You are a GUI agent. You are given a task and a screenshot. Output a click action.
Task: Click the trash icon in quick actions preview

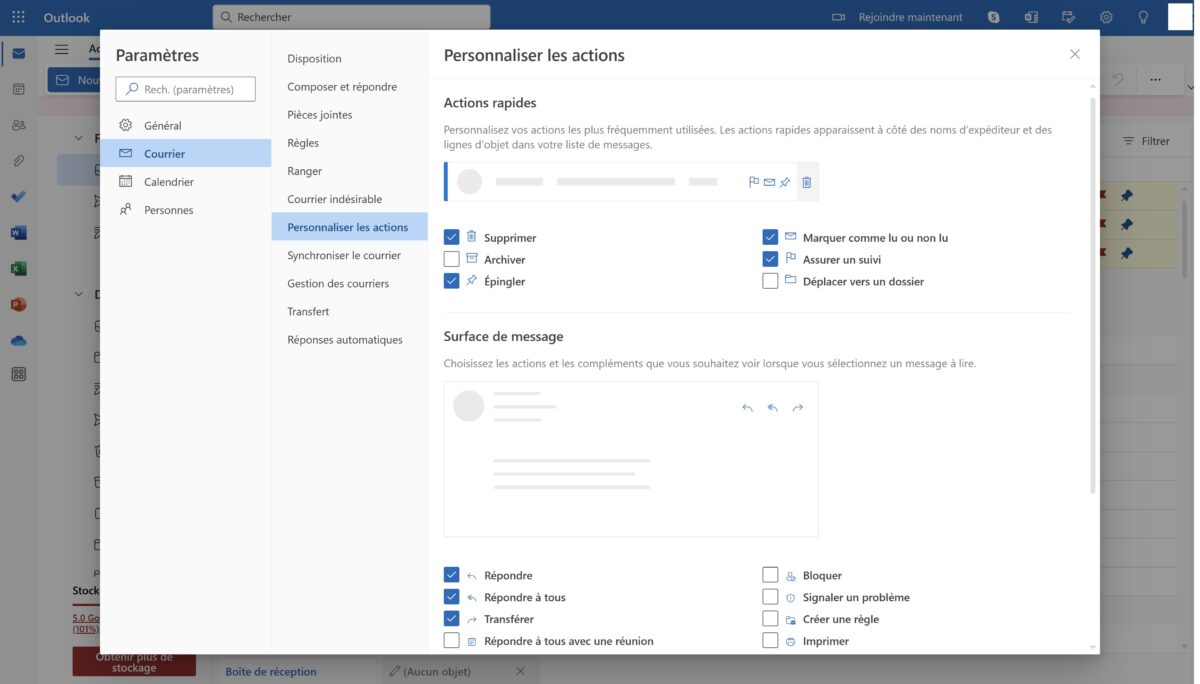pos(807,182)
